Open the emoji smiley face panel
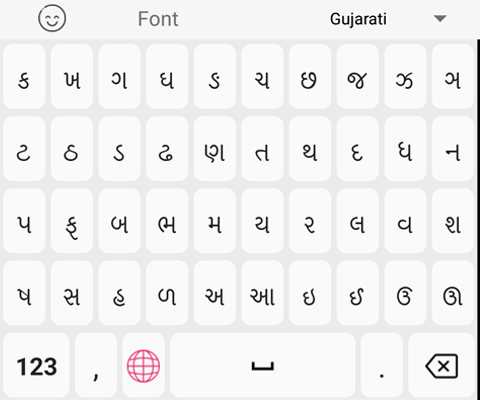Image resolution: width=480 pixels, height=400 pixels. 52,18
